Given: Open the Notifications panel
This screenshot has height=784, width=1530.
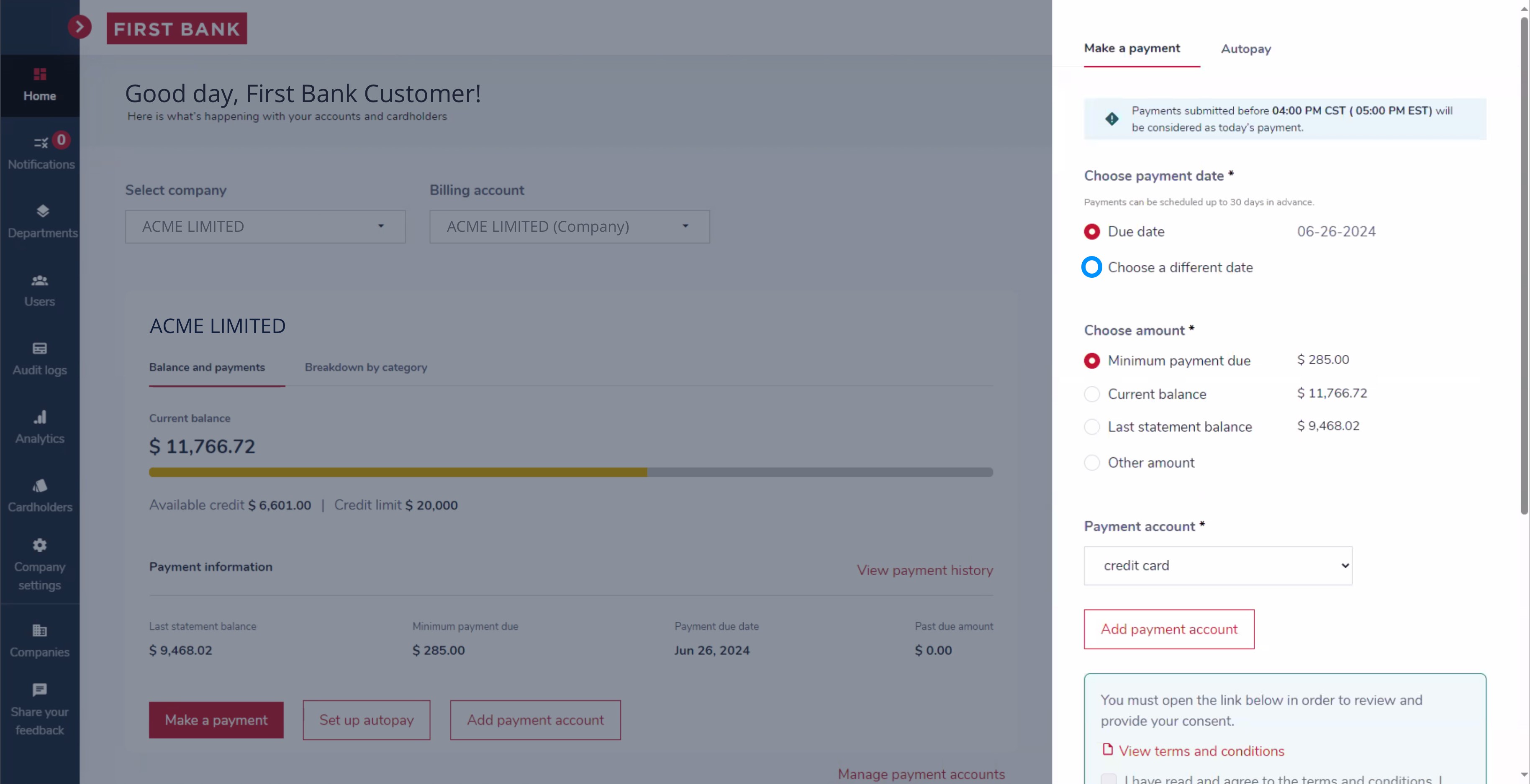Looking at the screenshot, I should click(x=40, y=151).
